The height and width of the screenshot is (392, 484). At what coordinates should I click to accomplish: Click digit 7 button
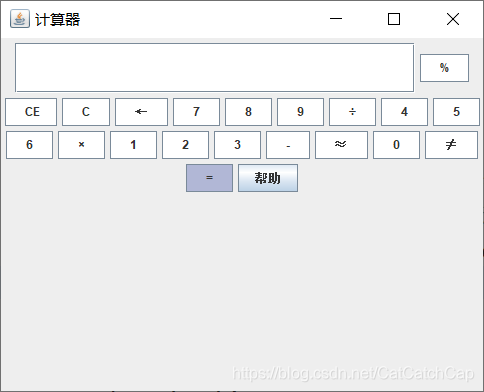point(196,112)
